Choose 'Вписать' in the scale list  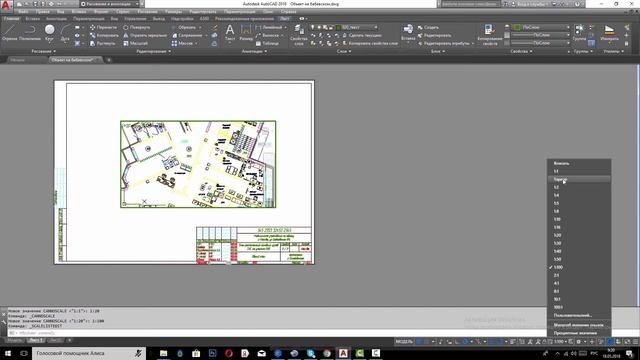coord(579,163)
